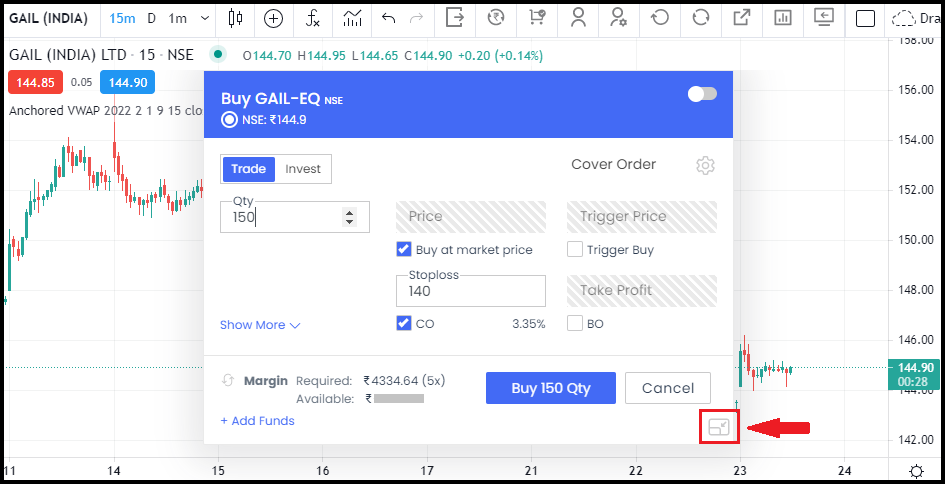Click the counter-clockwise reset icon
945x484 pixels.
(660, 17)
